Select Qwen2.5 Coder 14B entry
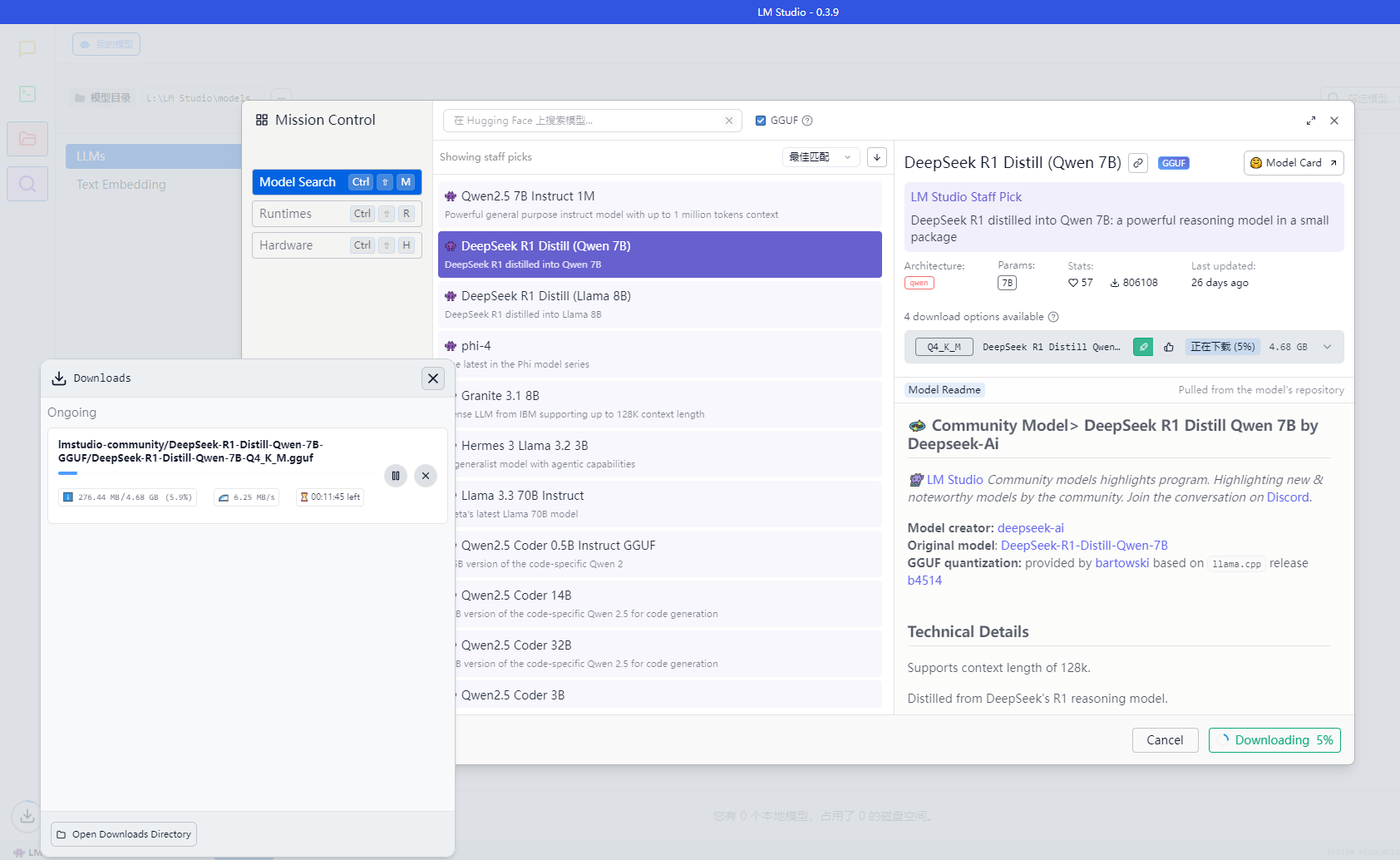This screenshot has height=860, width=1400. [668, 604]
